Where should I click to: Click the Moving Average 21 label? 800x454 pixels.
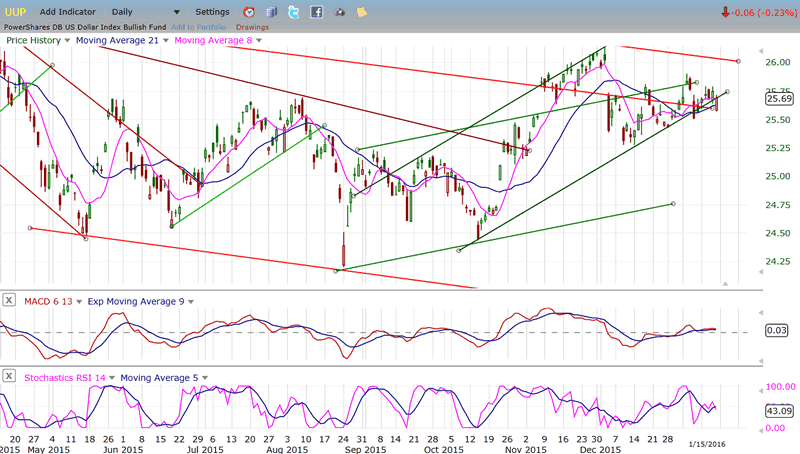[x=117, y=40]
